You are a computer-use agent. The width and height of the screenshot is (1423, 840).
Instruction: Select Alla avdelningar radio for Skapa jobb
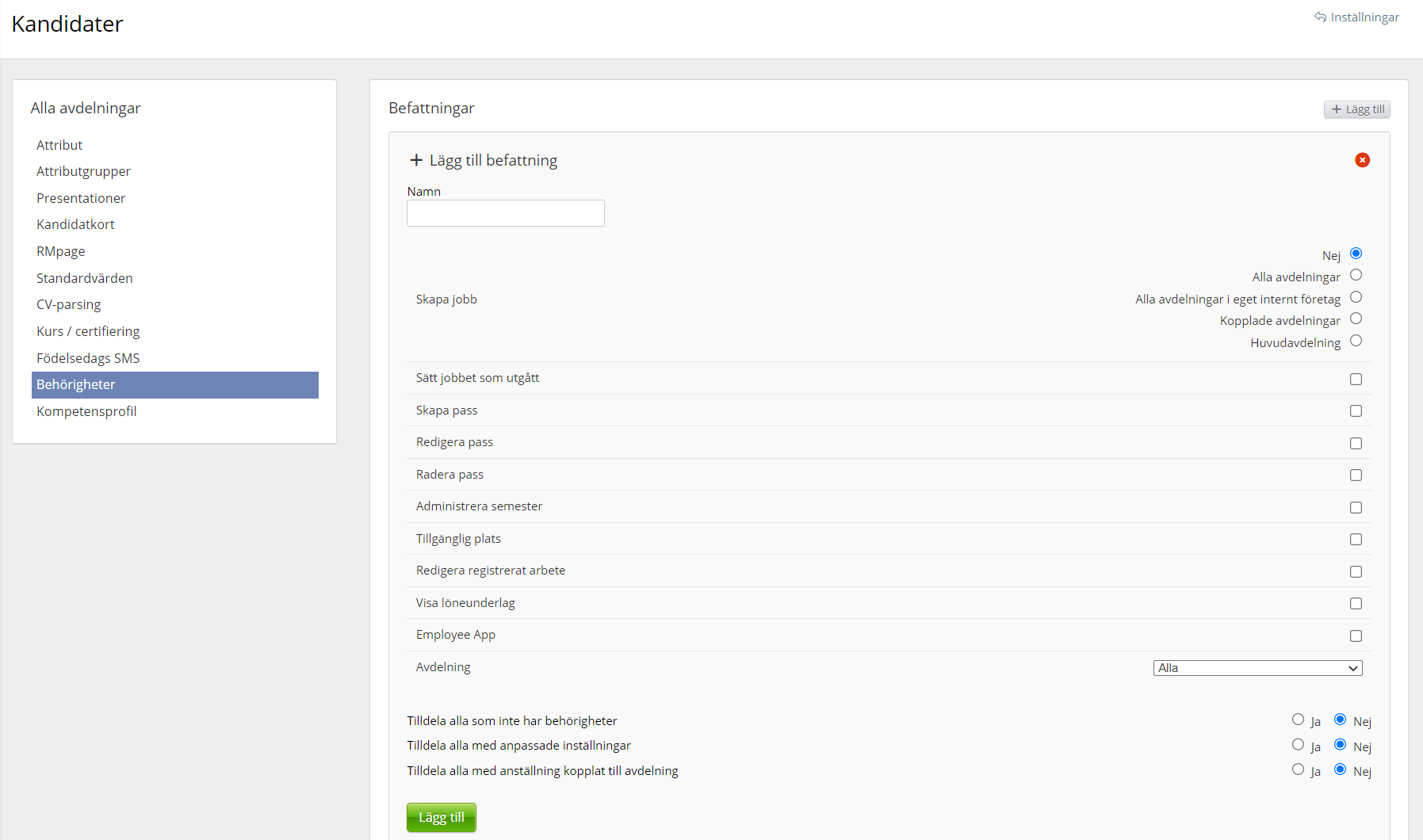click(1356, 275)
